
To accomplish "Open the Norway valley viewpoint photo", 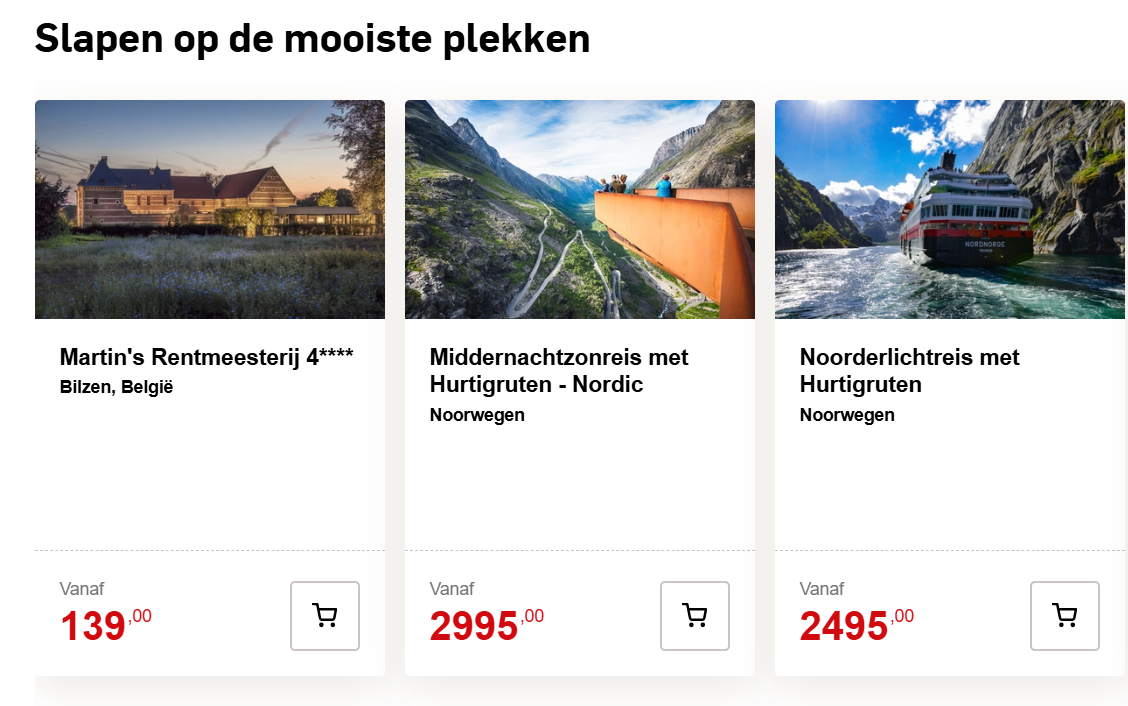I will click(x=580, y=209).
